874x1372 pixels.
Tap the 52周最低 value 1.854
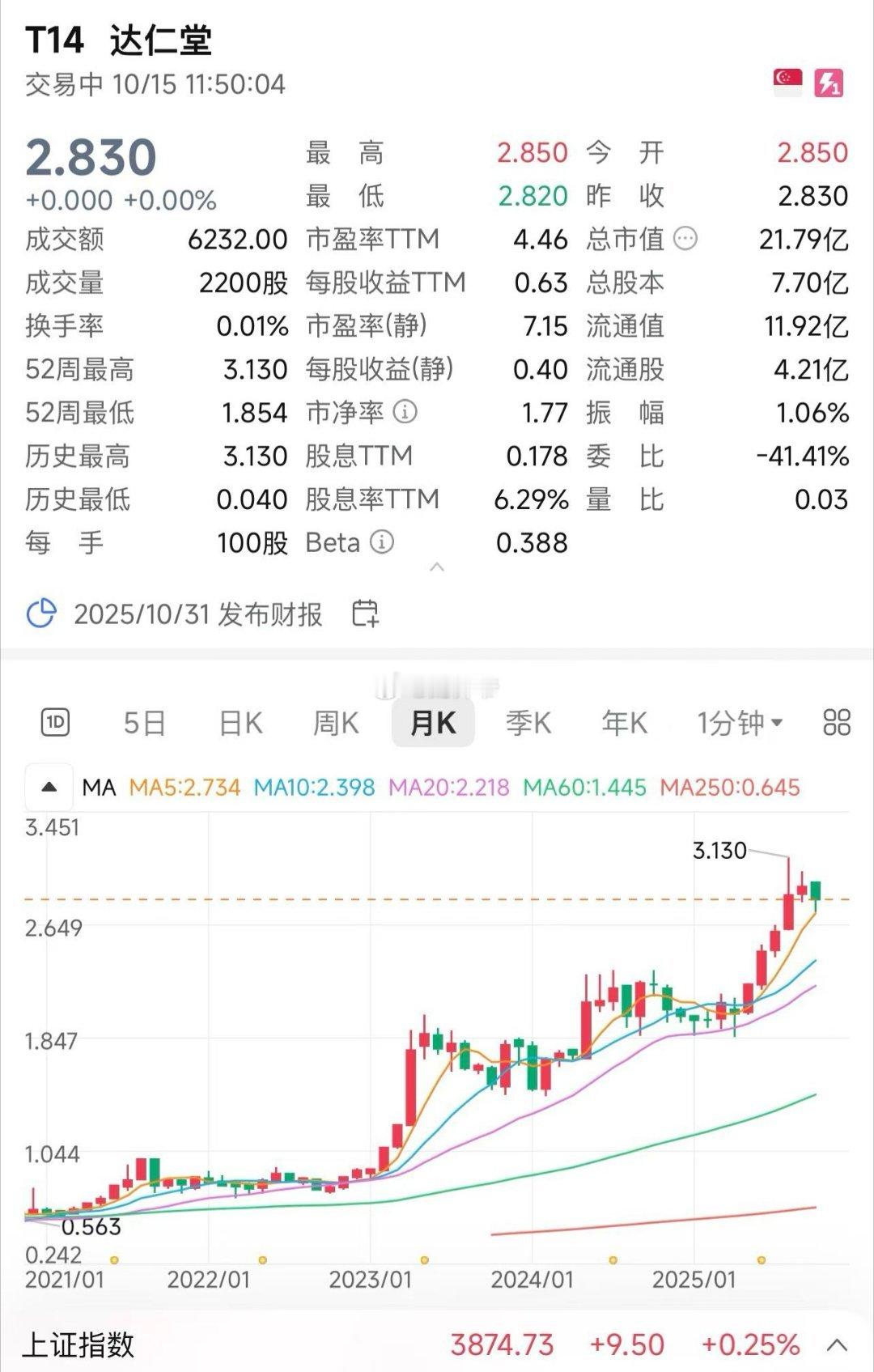(x=255, y=412)
